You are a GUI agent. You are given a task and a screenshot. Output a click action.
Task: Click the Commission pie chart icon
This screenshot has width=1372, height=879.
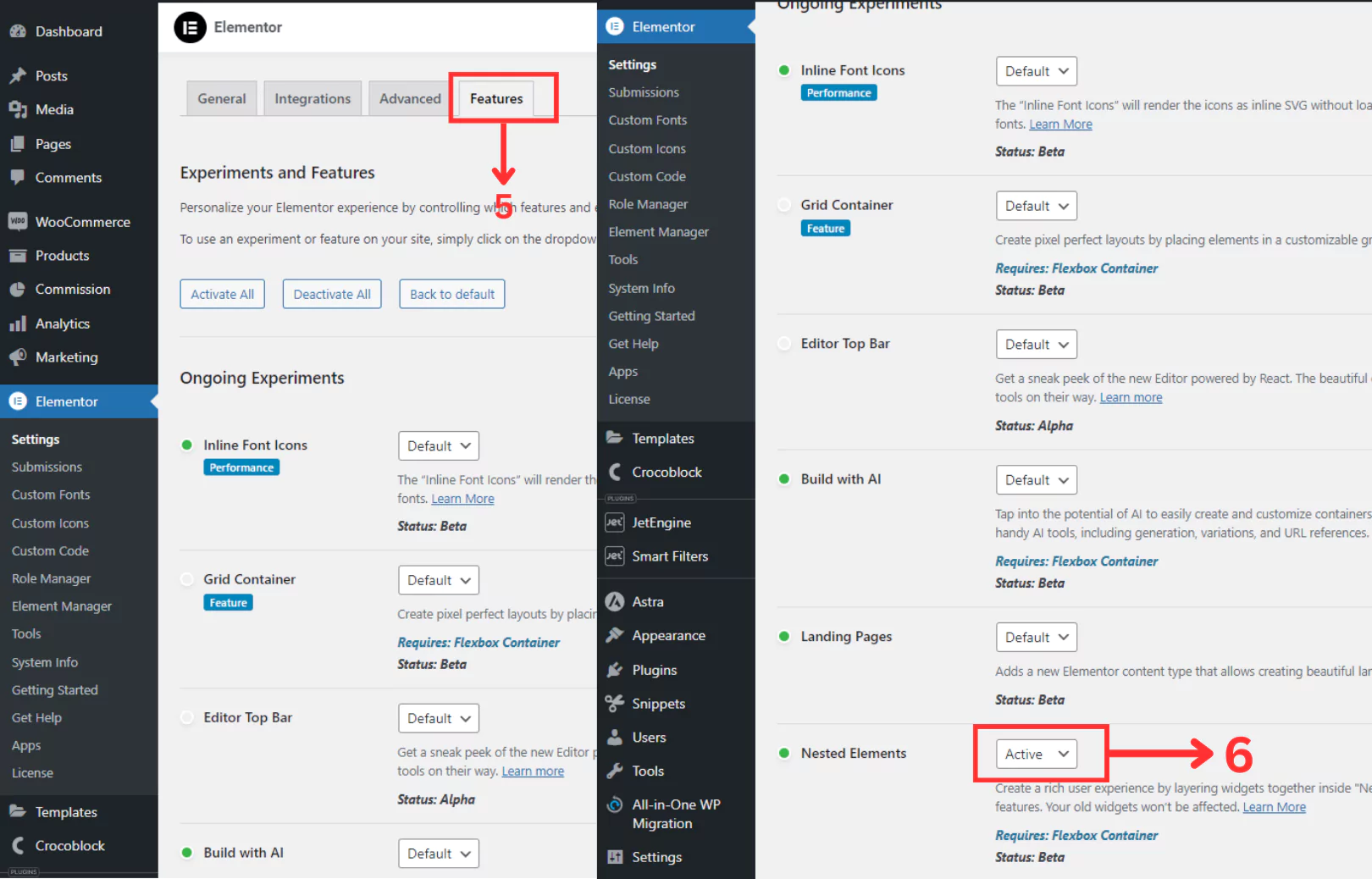point(18,289)
